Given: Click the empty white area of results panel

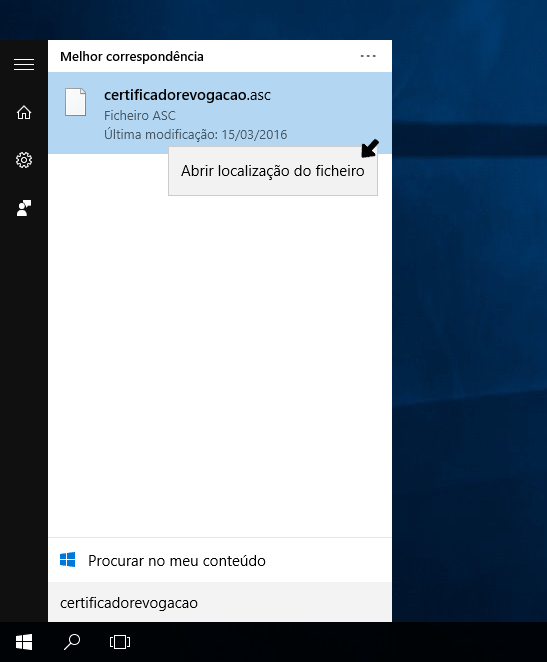Looking at the screenshot, I should pyautogui.click(x=220, y=359).
